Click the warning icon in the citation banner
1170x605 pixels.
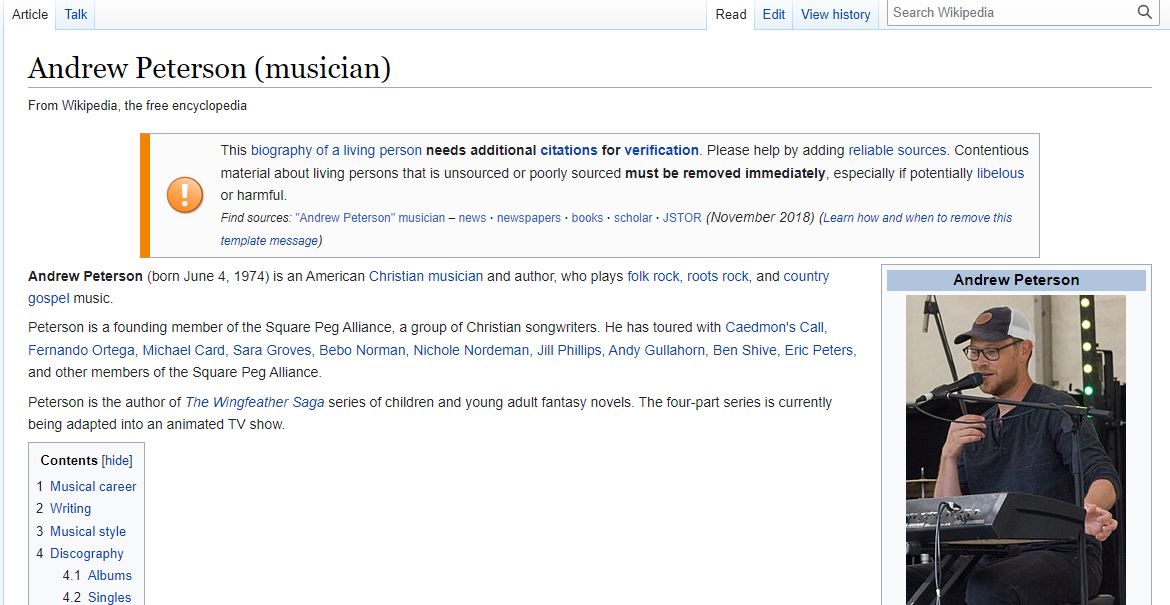(184, 196)
